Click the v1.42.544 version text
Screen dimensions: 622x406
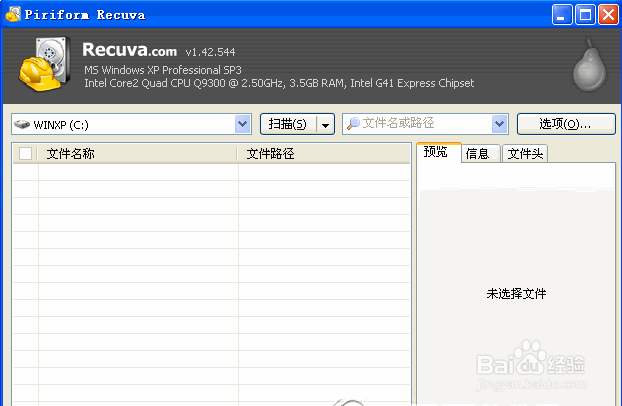pyautogui.click(x=210, y=52)
